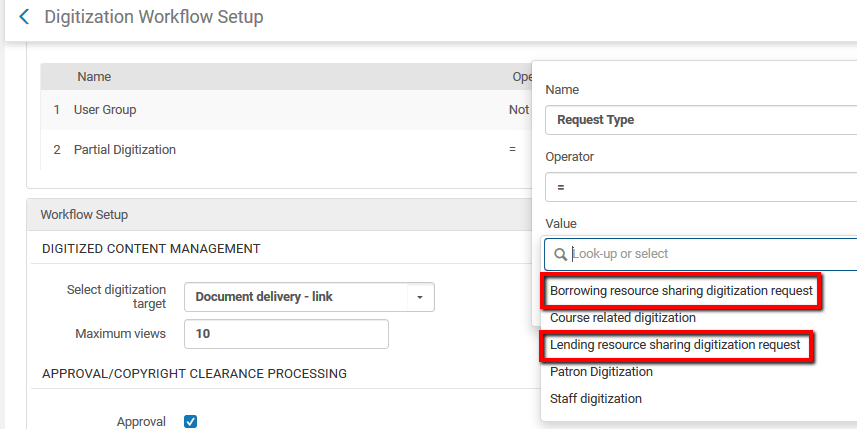Open the Operator dropdown
Screen dimensions: 857x429
700,187
